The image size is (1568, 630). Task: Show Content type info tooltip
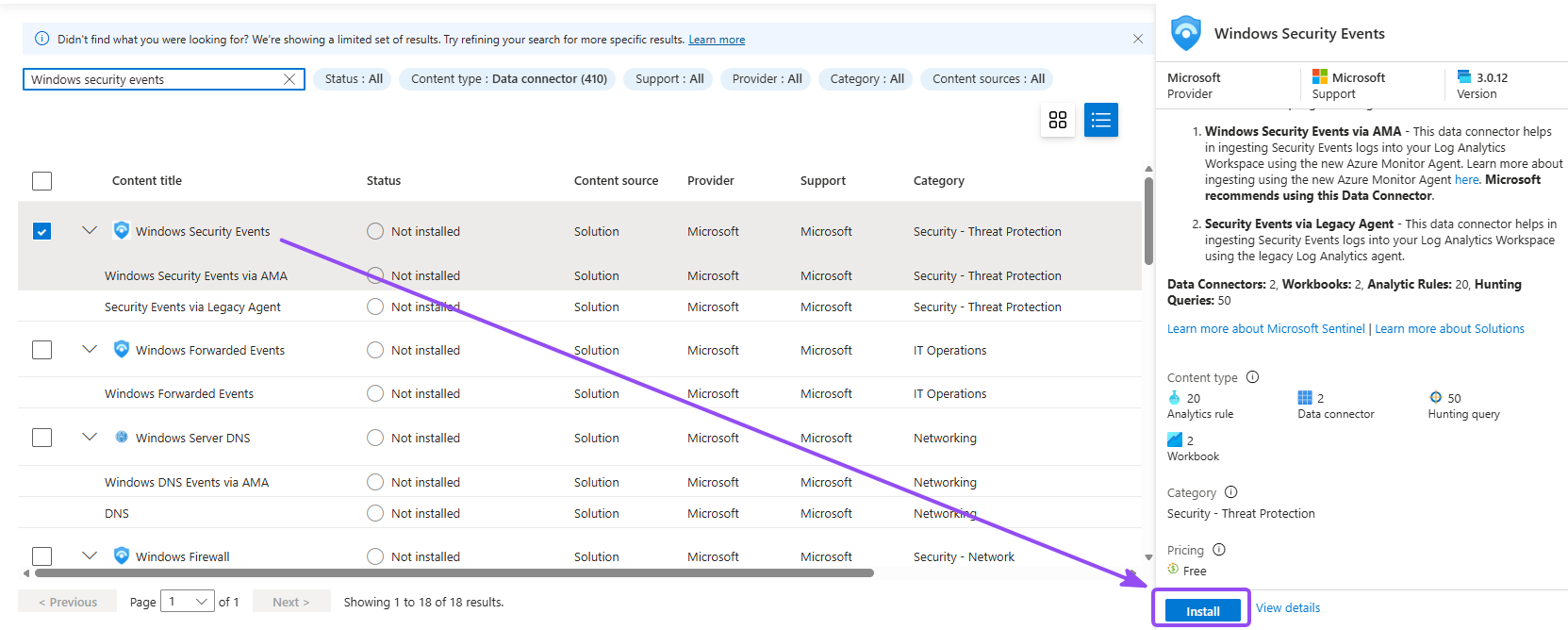1252,376
